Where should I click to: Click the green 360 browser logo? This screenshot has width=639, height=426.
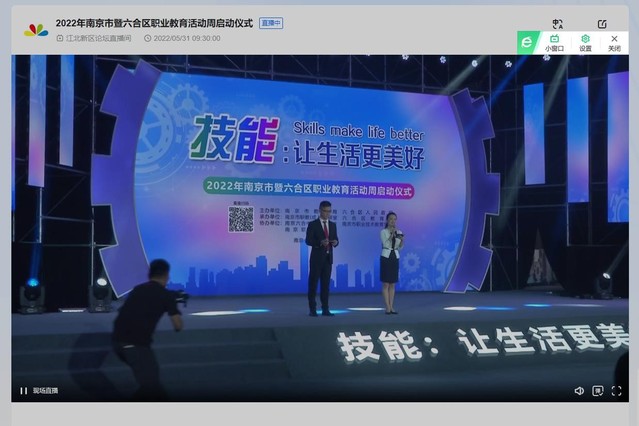(527, 42)
